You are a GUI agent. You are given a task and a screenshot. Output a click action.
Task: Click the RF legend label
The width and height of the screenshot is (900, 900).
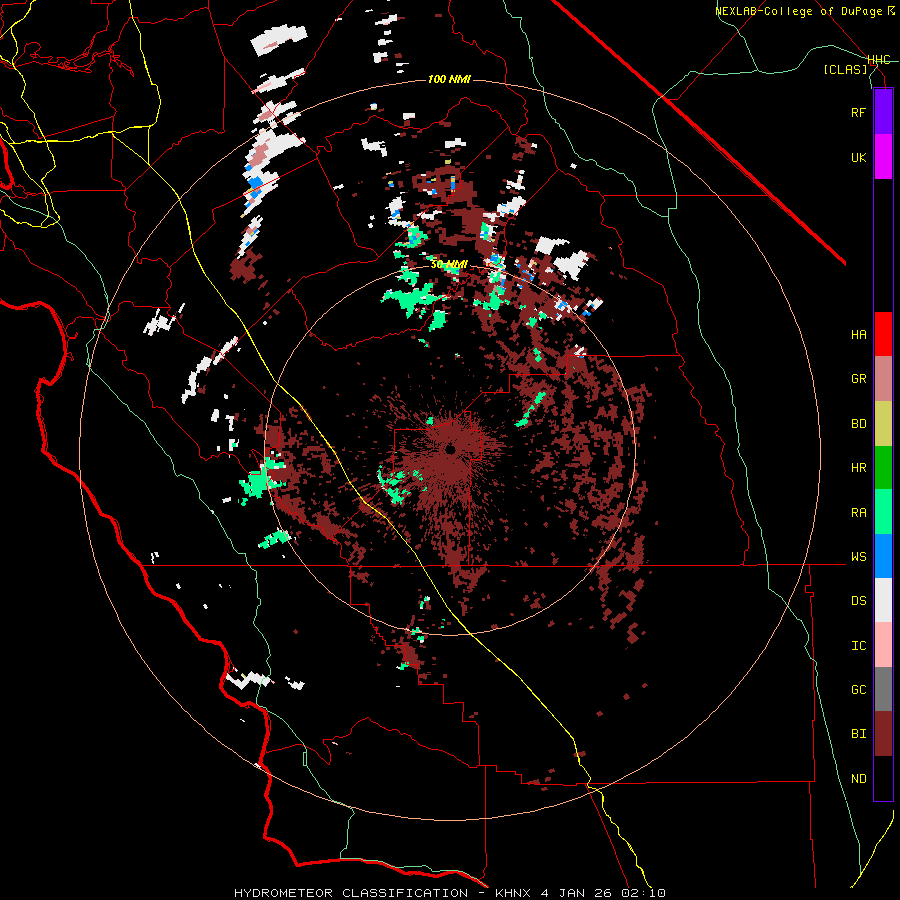point(858,112)
